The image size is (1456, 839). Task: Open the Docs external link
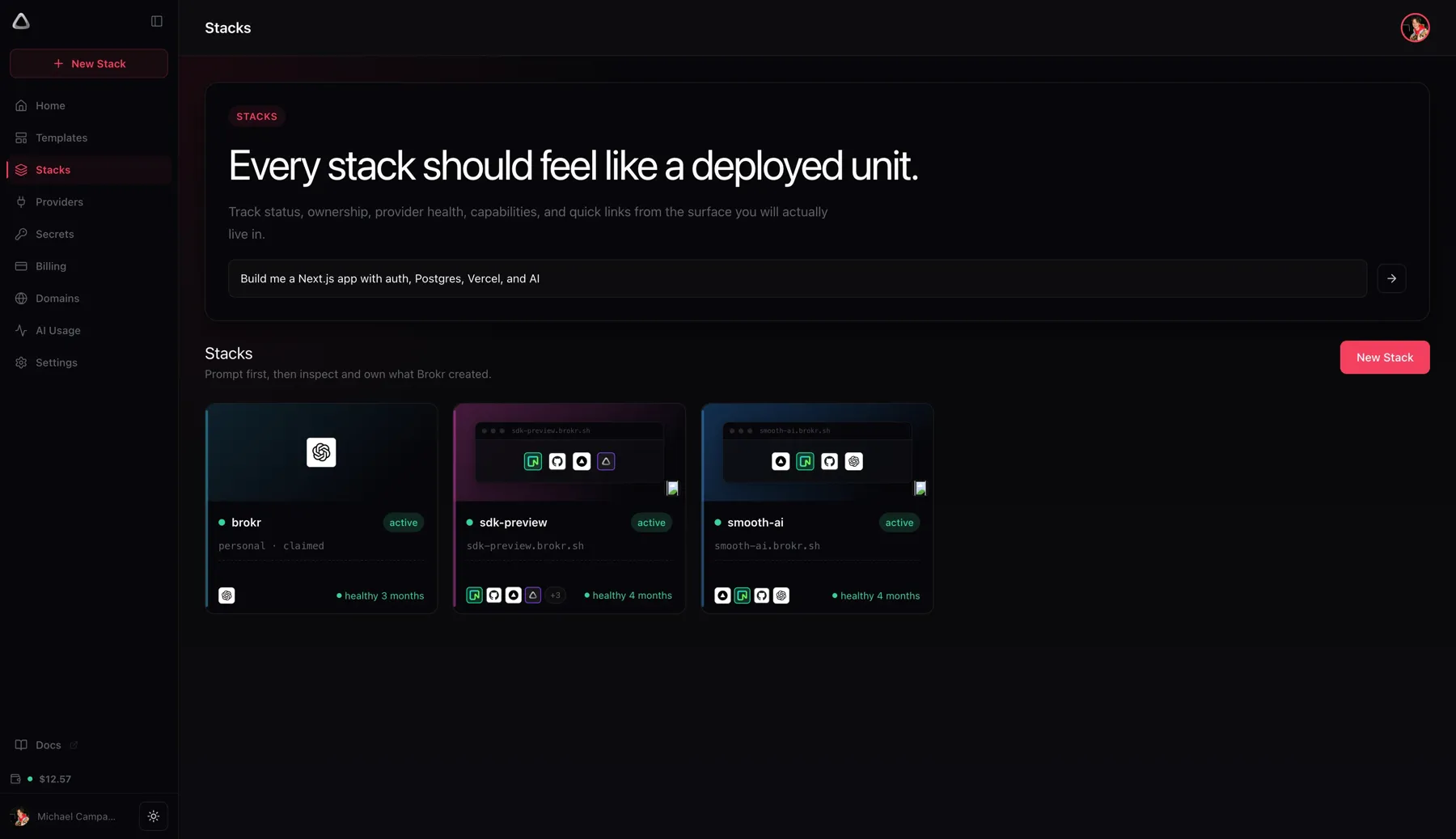click(x=47, y=745)
